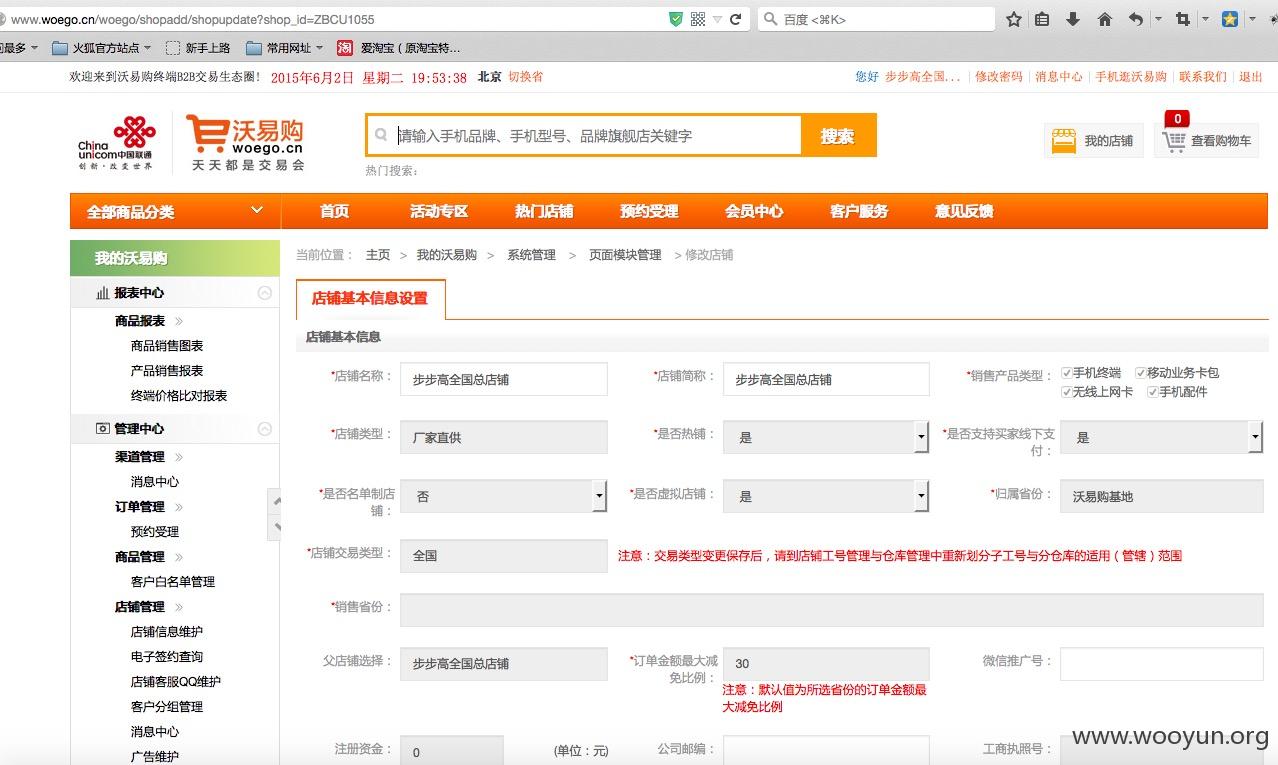Open the 是否虚拟店铺 dropdown

[x=826, y=496]
